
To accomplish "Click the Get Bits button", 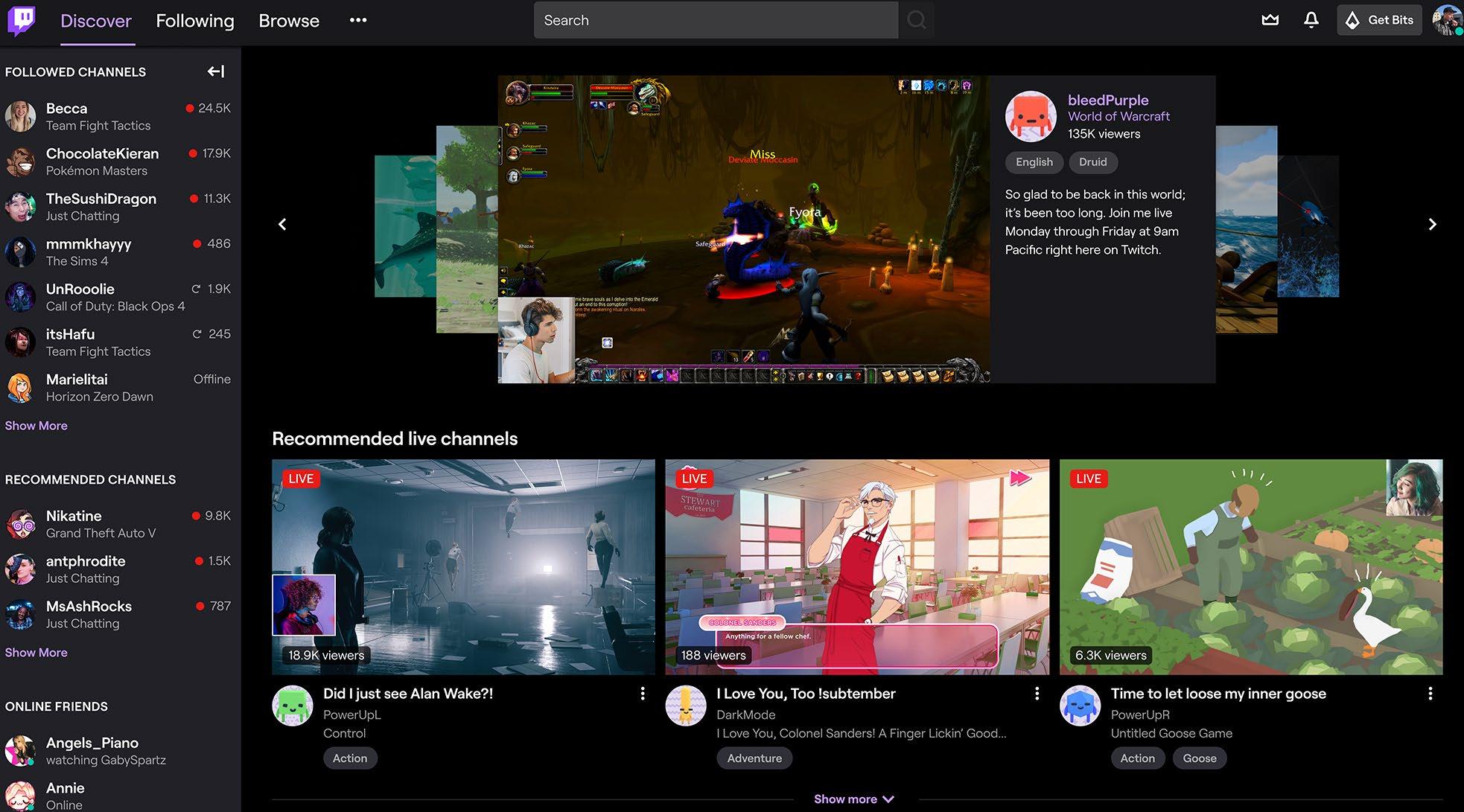I will click(x=1380, y=20).
